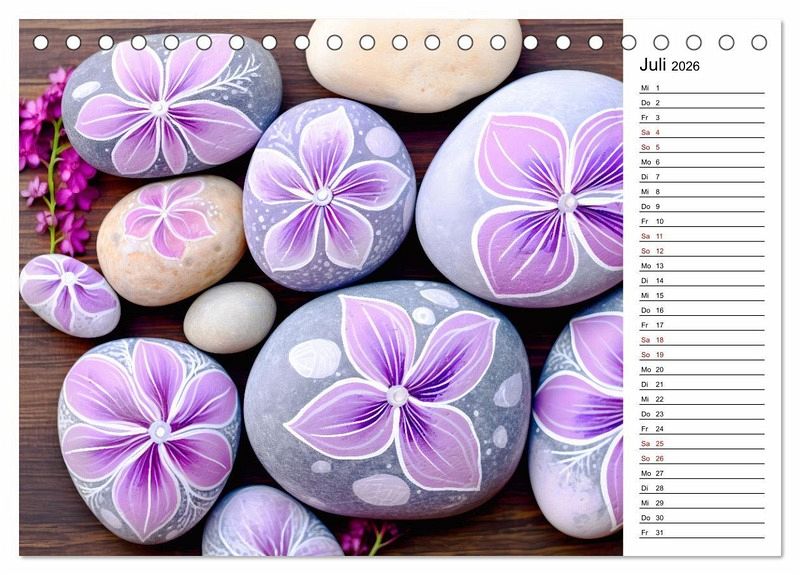
Task: Select the 'Fr 3' calendar row
Action: click(x=702, y=117)
